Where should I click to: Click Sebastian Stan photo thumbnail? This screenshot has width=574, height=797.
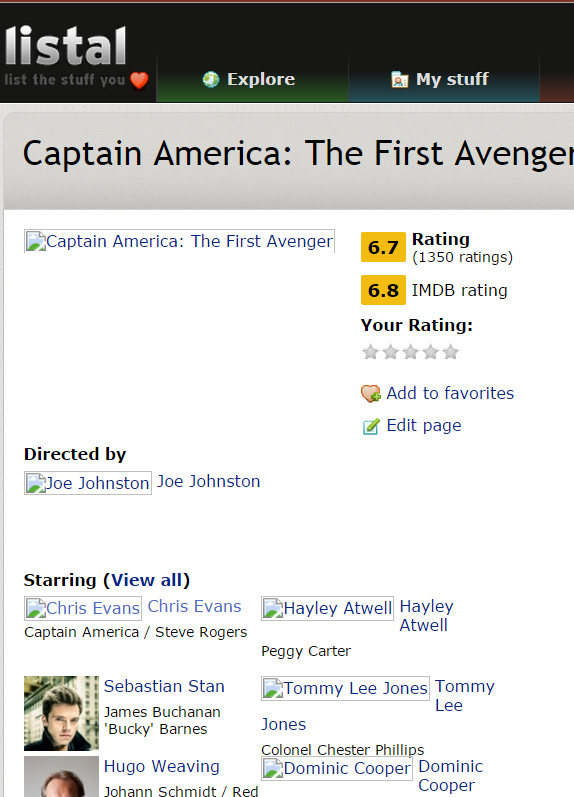[62, 713]
